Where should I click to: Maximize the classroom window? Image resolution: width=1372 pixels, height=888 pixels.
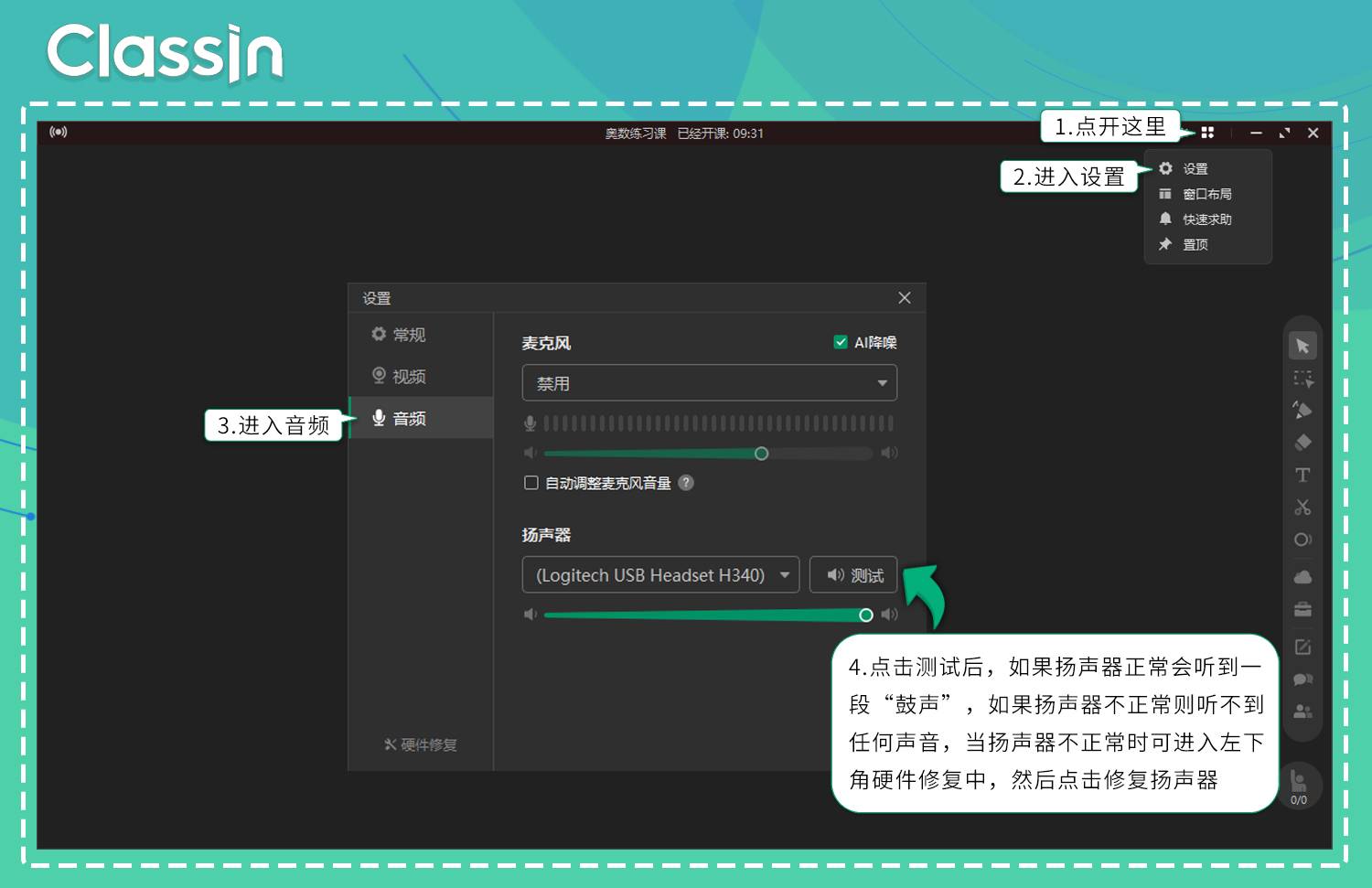pyautogui.click(x=1284, y=133)
